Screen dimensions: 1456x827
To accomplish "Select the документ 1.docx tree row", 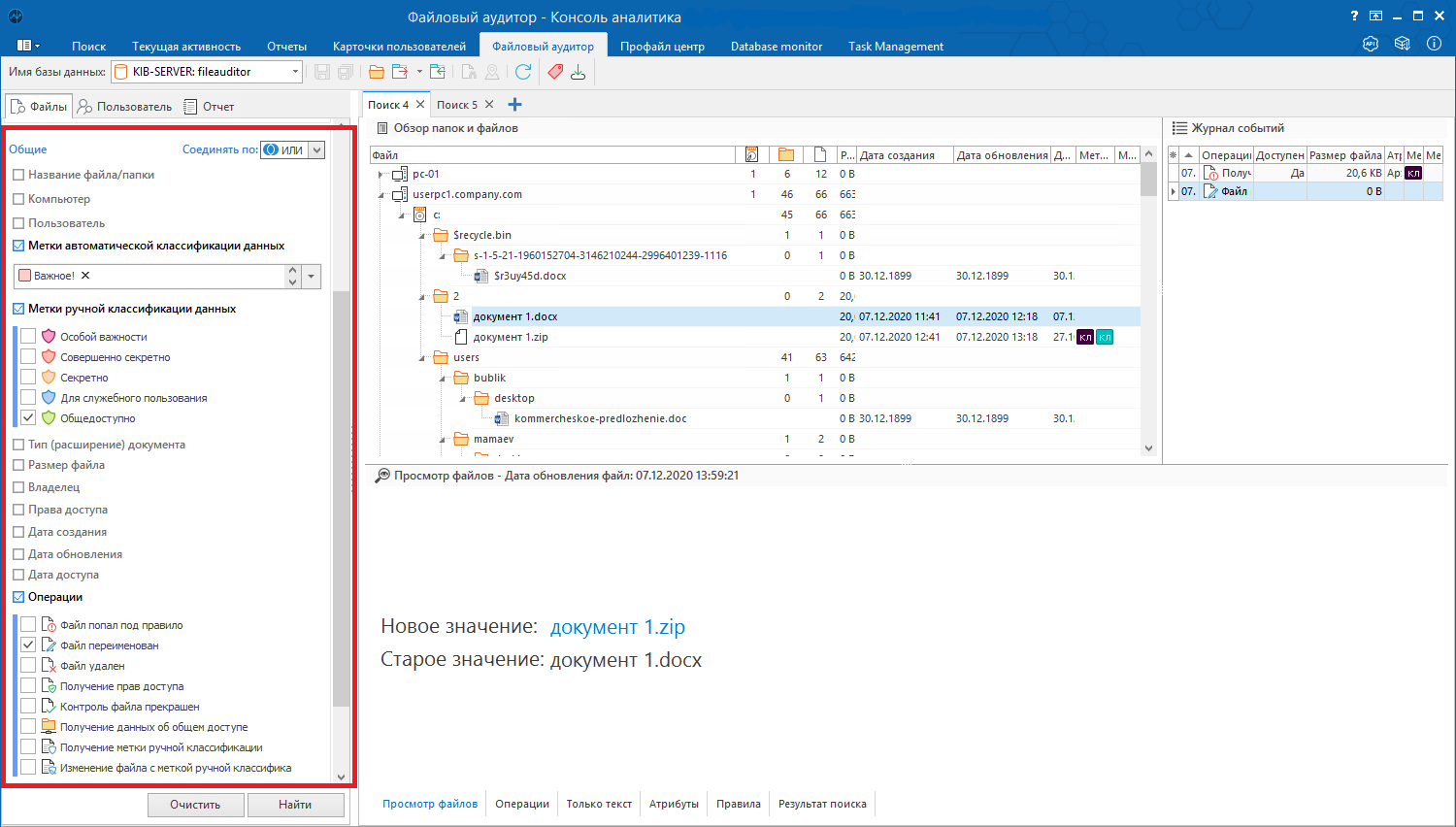I will [754, 316].
